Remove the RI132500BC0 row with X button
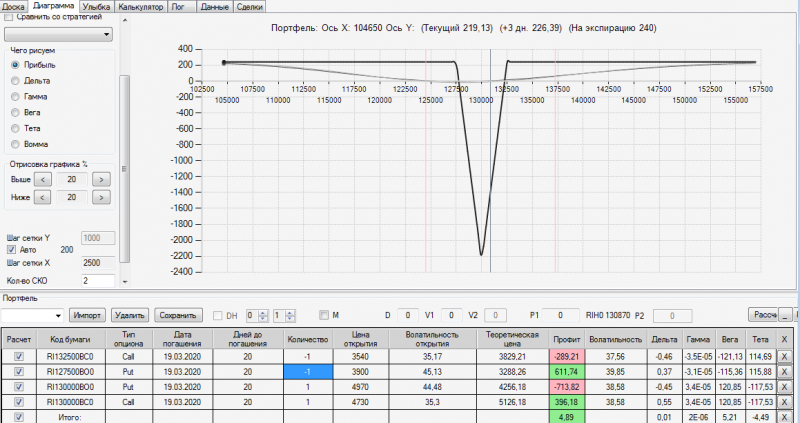 click(784, 357)
